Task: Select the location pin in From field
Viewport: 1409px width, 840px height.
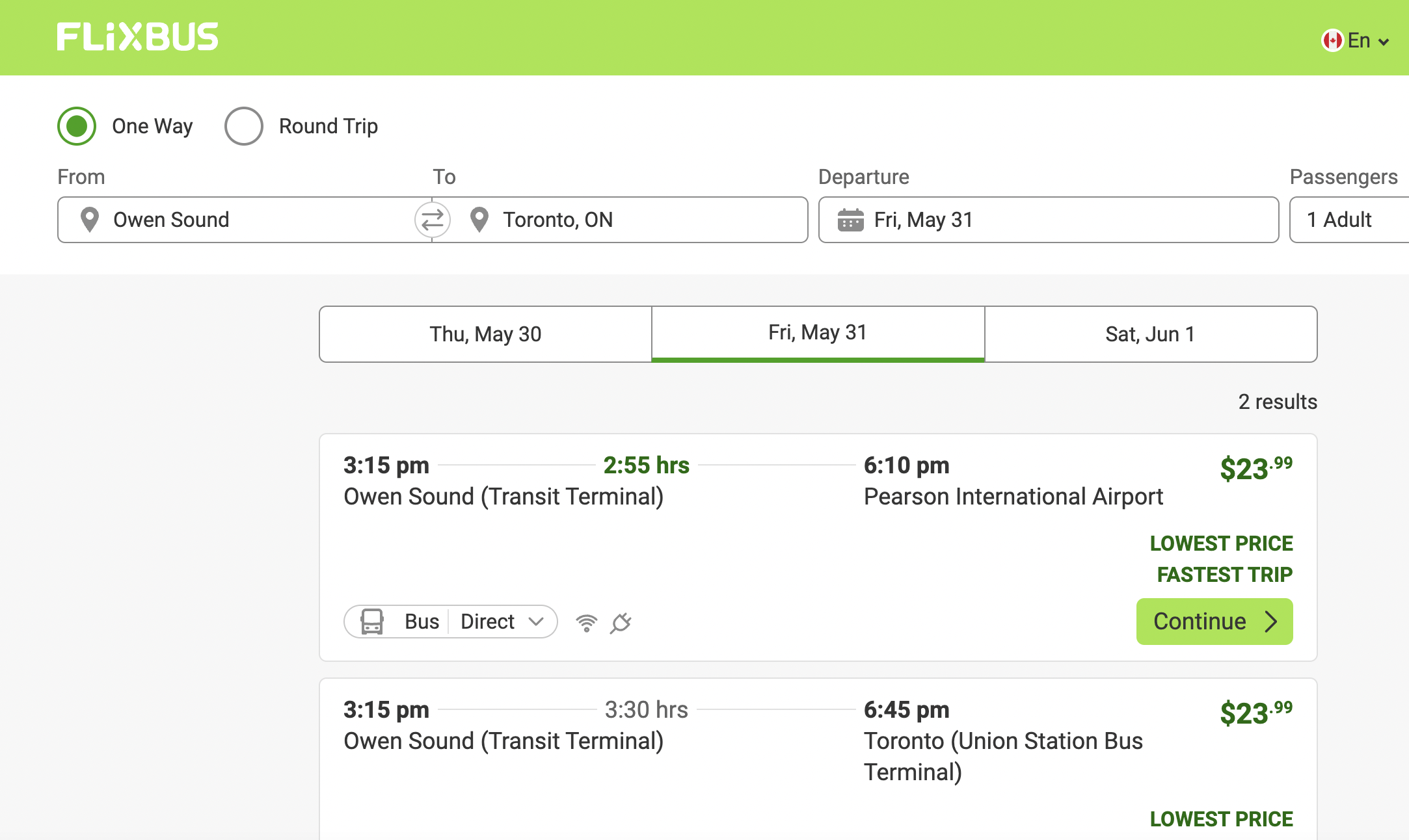Action: click(89, 220)
